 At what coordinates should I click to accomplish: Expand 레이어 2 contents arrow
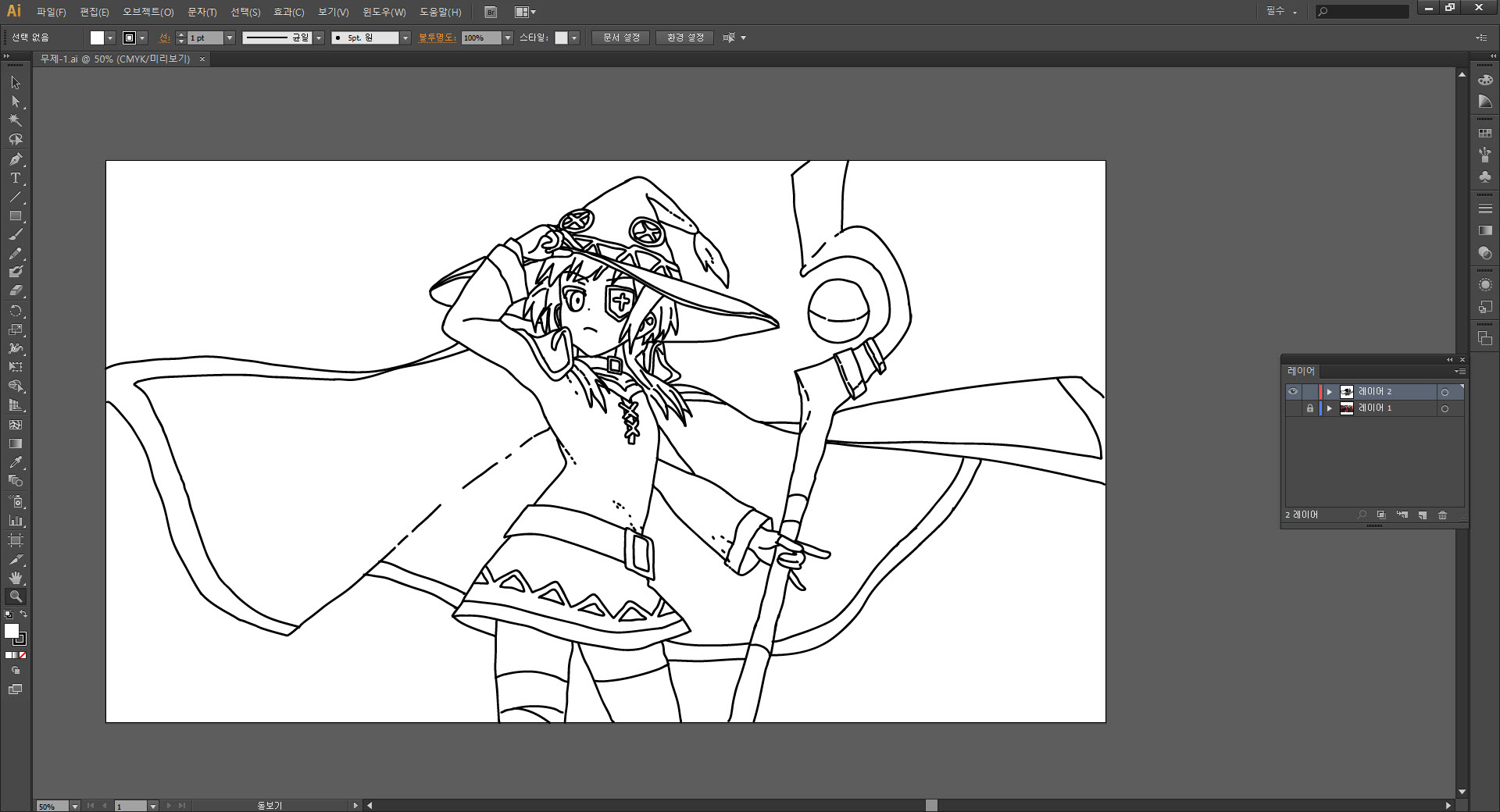click(x=1330, y=392)
